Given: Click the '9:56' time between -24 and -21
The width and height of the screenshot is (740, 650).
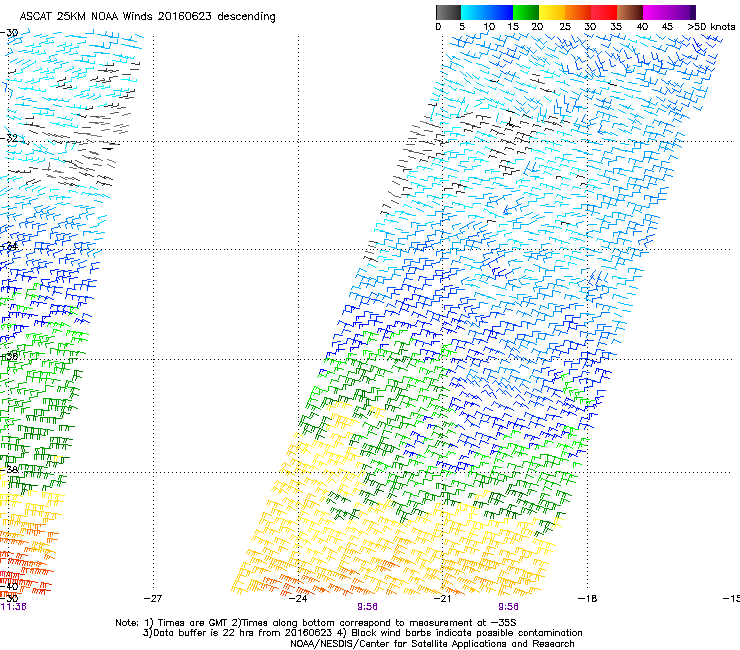Looking at the screenshot, I should click(x=367, y=607).
